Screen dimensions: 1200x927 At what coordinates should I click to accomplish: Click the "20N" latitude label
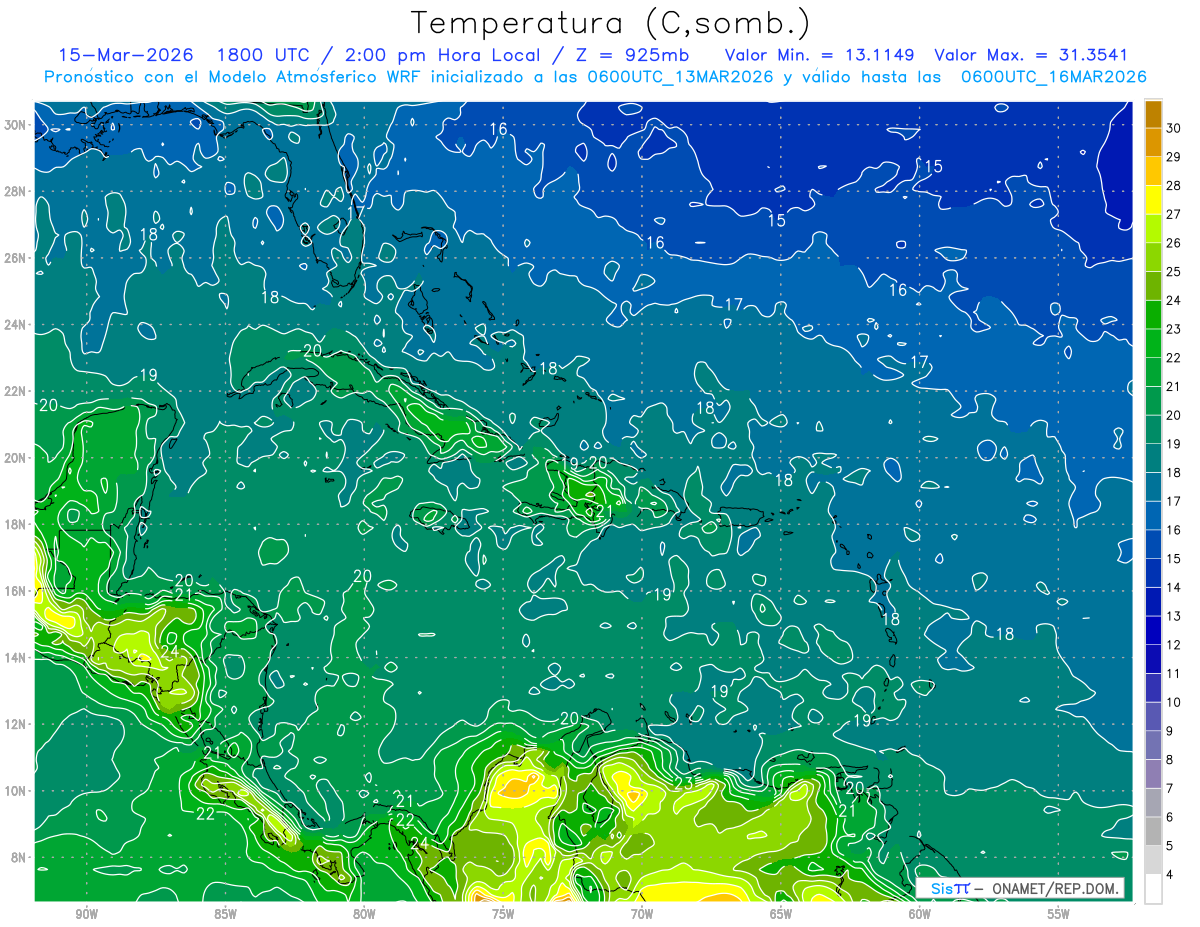tap(16, 458)
